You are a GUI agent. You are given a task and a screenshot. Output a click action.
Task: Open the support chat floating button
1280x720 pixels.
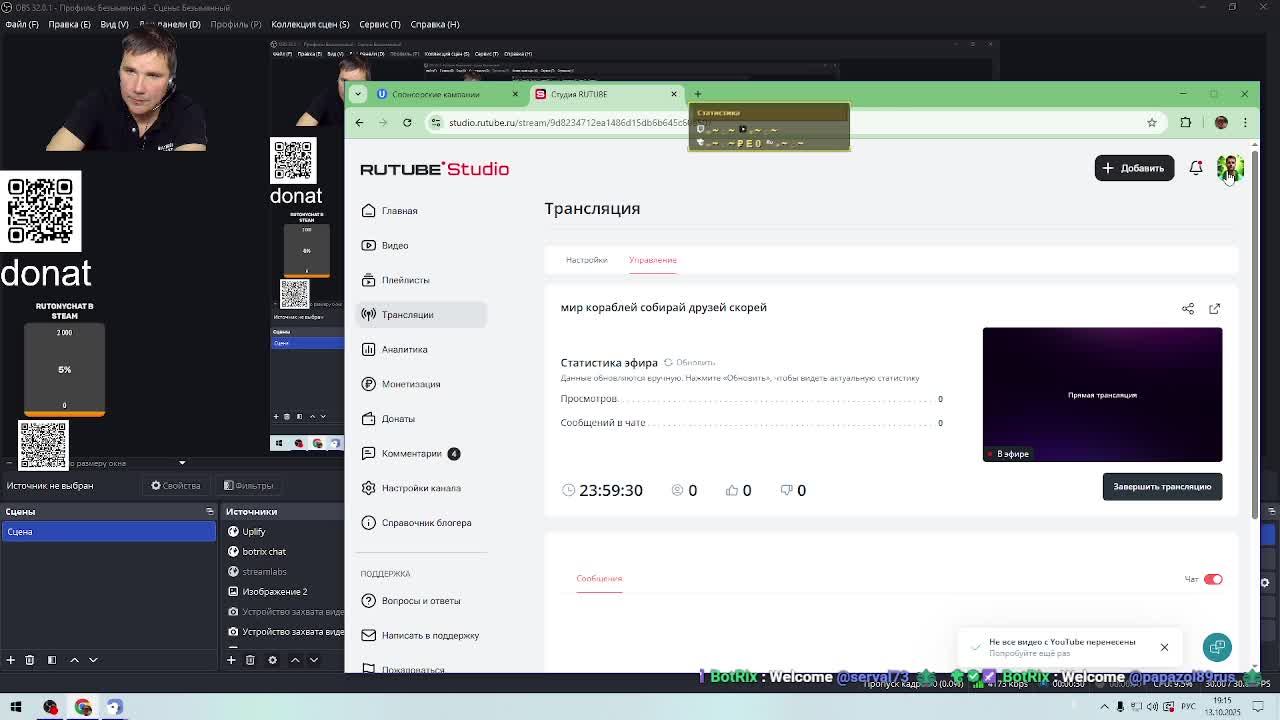1217,647
